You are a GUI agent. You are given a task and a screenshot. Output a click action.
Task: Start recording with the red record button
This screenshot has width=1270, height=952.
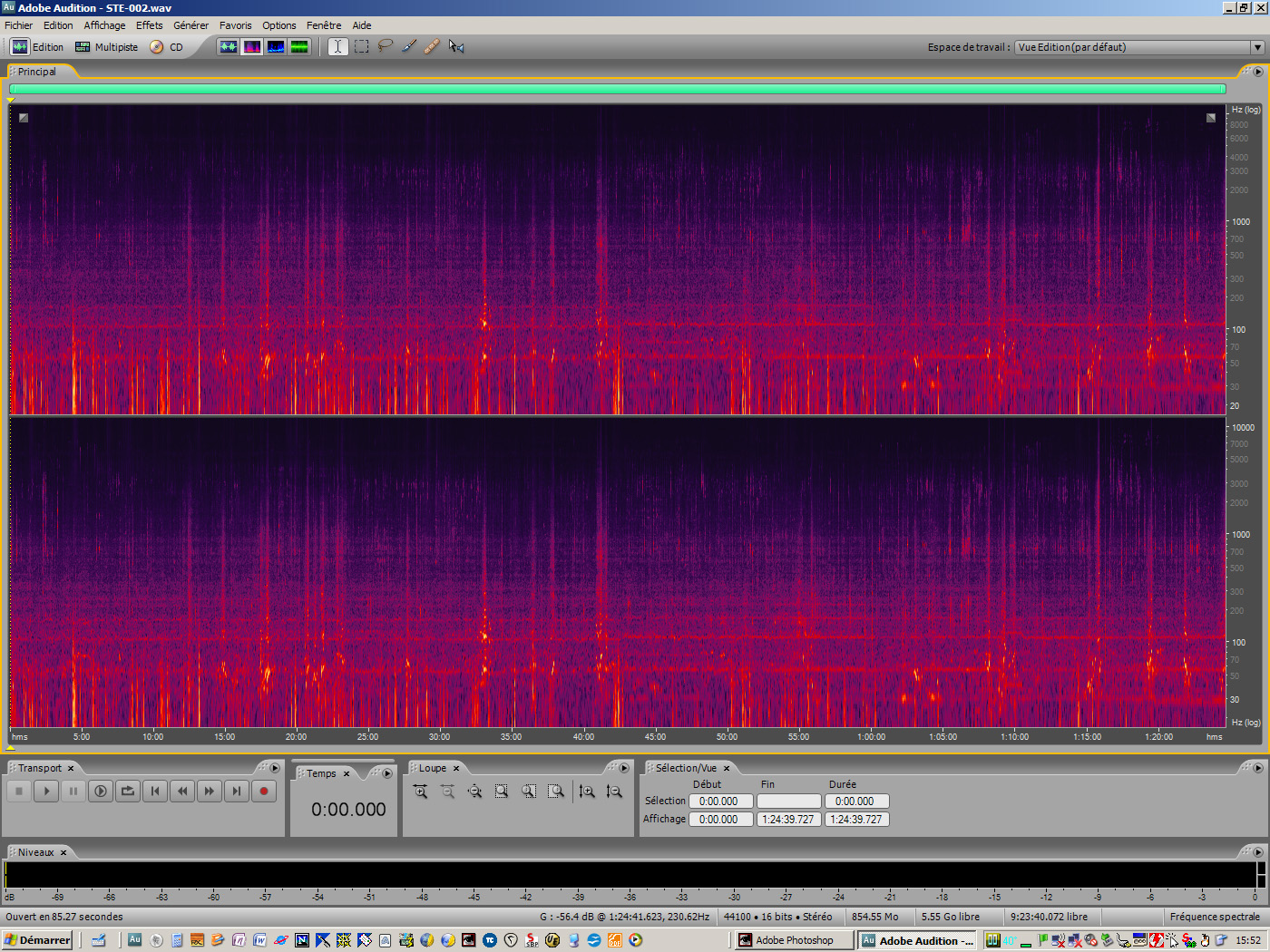coord(263,791)
